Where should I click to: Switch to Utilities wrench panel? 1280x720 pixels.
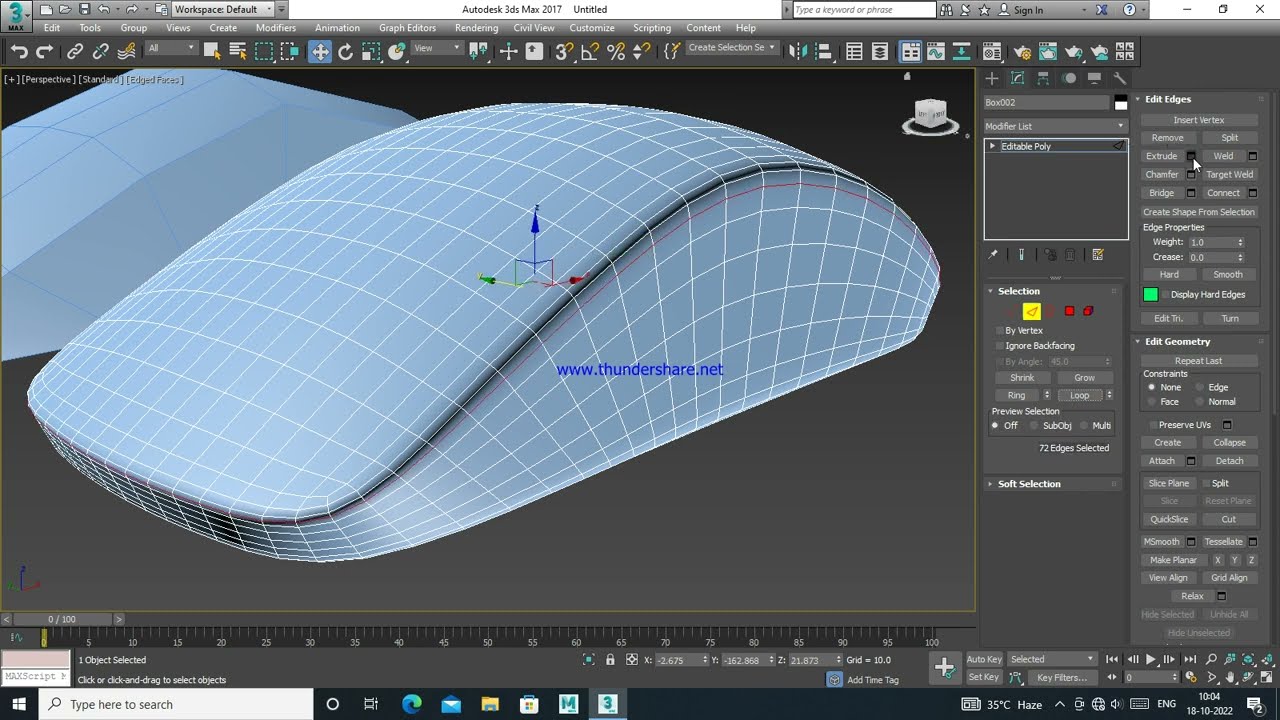tap(1120, 78)
